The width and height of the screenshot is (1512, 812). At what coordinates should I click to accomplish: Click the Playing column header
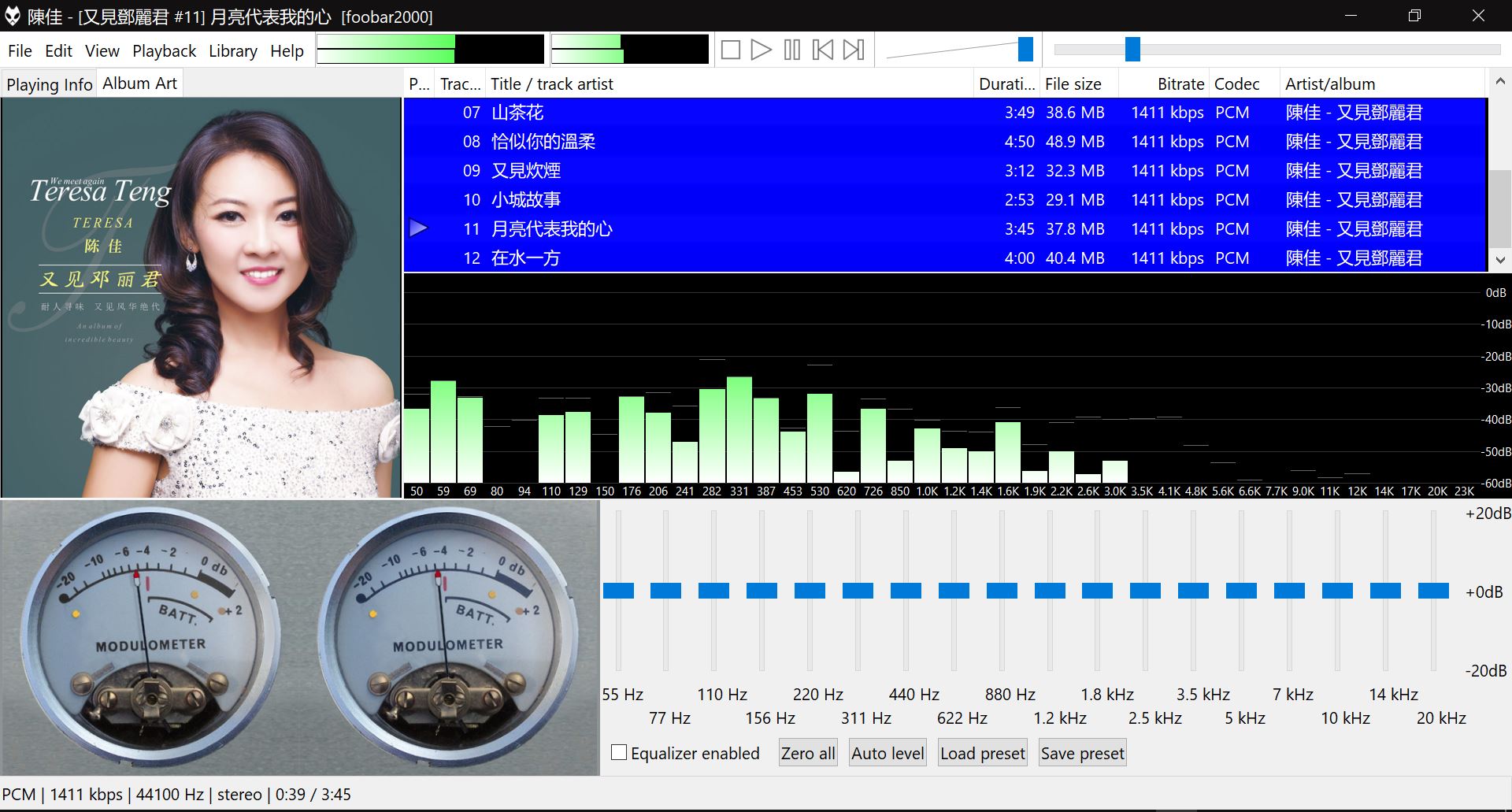(420, 84)
